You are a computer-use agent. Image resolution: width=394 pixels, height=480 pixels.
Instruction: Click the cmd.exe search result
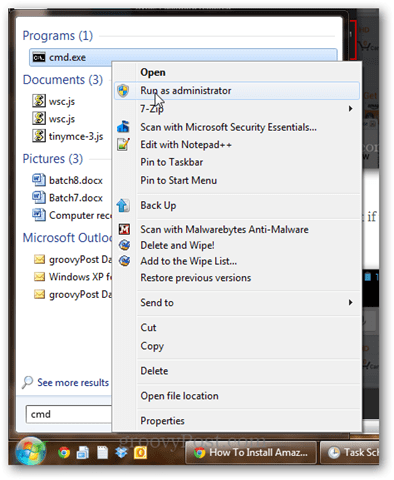183,57
